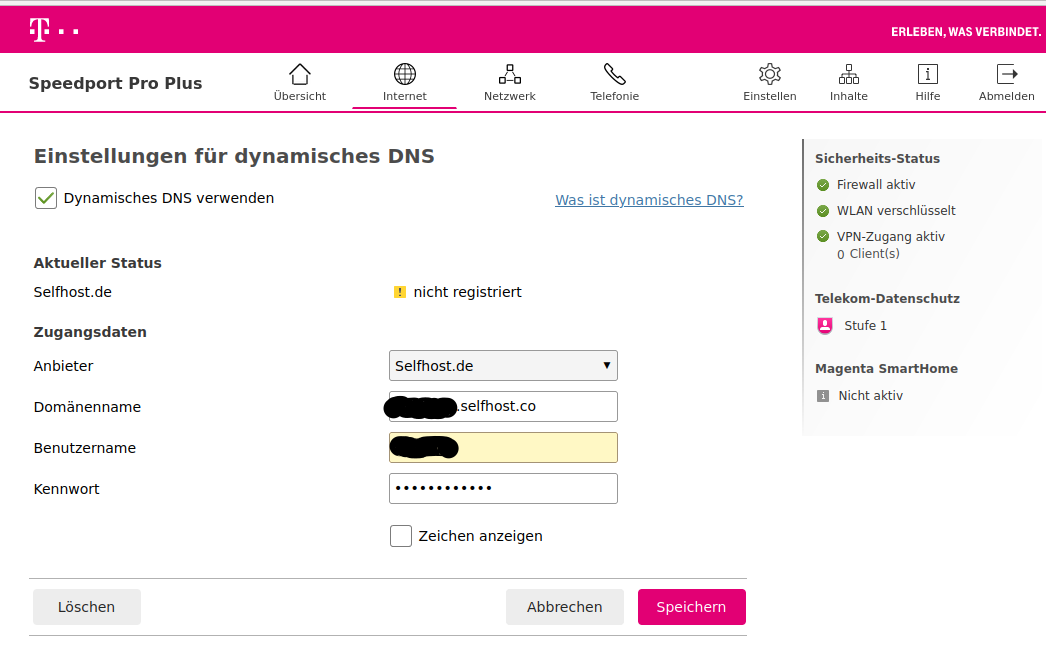This screenshot has width=1046, height=663.
Task: Click the Abmelden label
Action: pos(1007,96)
